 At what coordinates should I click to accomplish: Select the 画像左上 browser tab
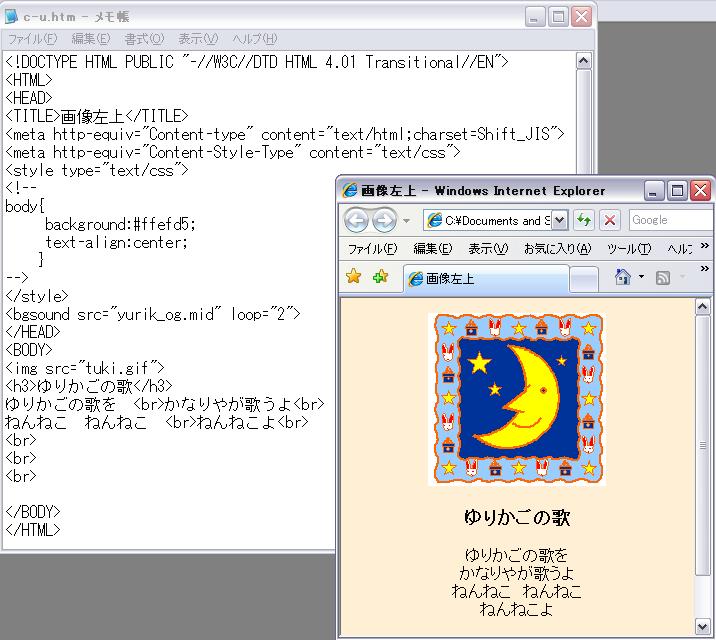pyautogui.click(x=486, y=278)
